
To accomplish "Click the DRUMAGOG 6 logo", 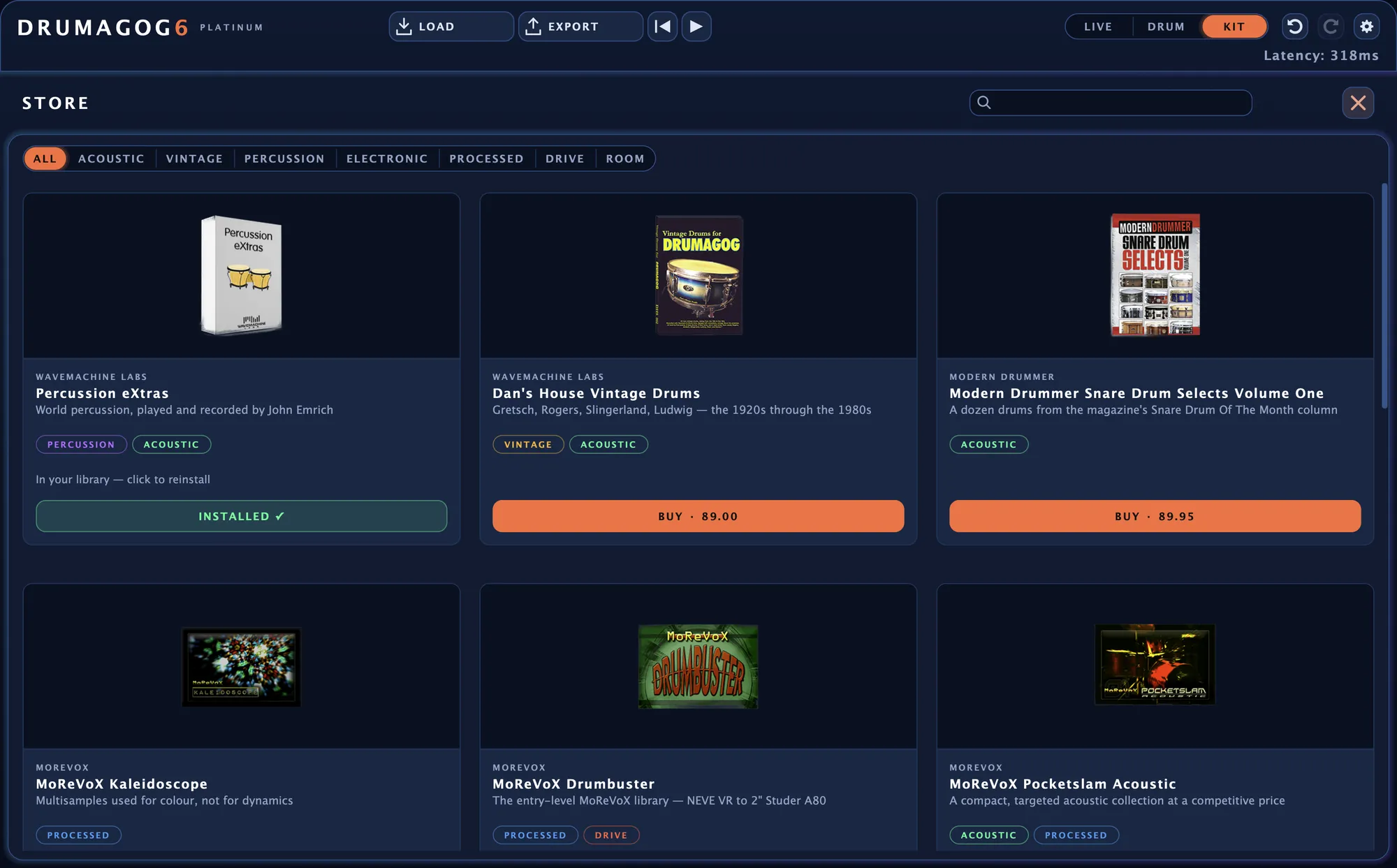I will click(x=103, y=27).
